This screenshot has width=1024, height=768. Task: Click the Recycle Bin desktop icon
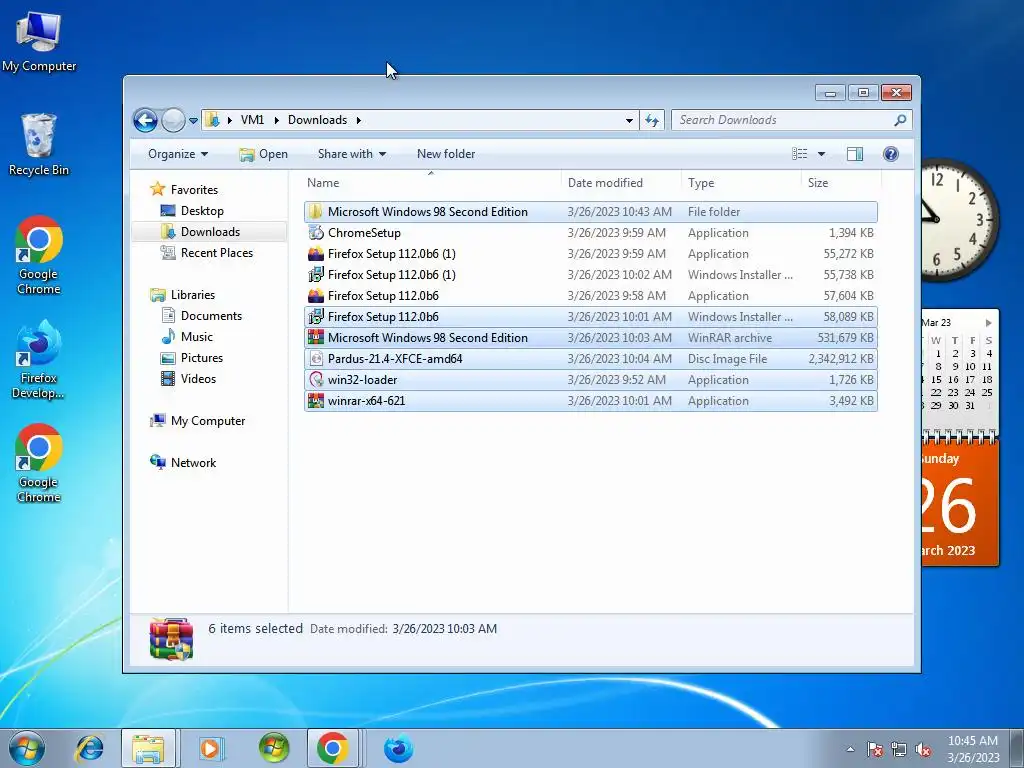point(39,145)
